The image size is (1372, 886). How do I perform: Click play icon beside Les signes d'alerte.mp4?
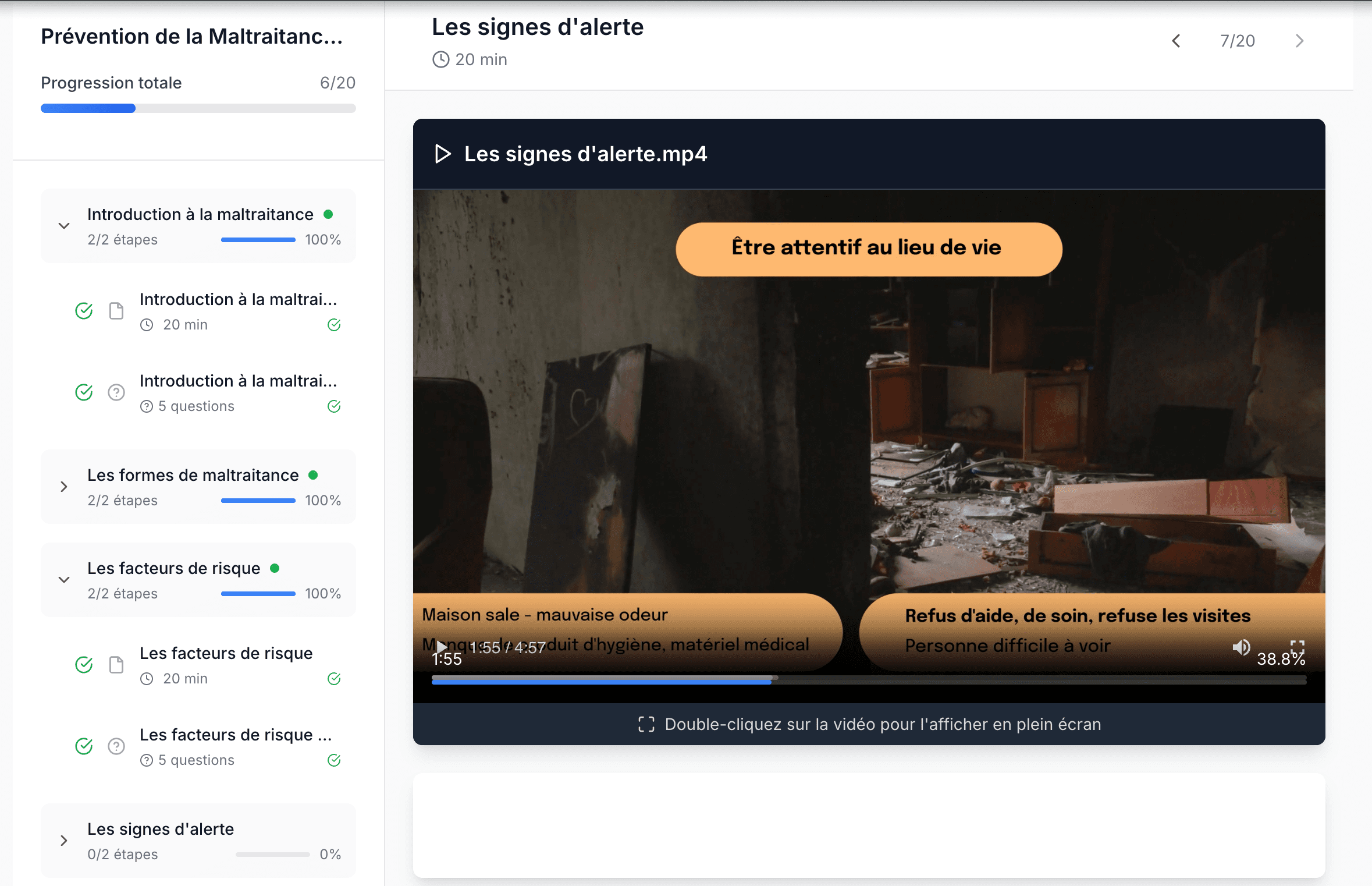(x=443, y=154)
